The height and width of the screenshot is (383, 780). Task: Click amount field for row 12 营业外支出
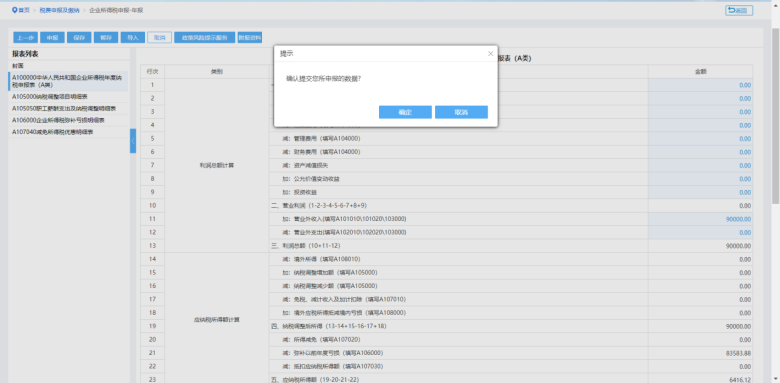[700, 232]
